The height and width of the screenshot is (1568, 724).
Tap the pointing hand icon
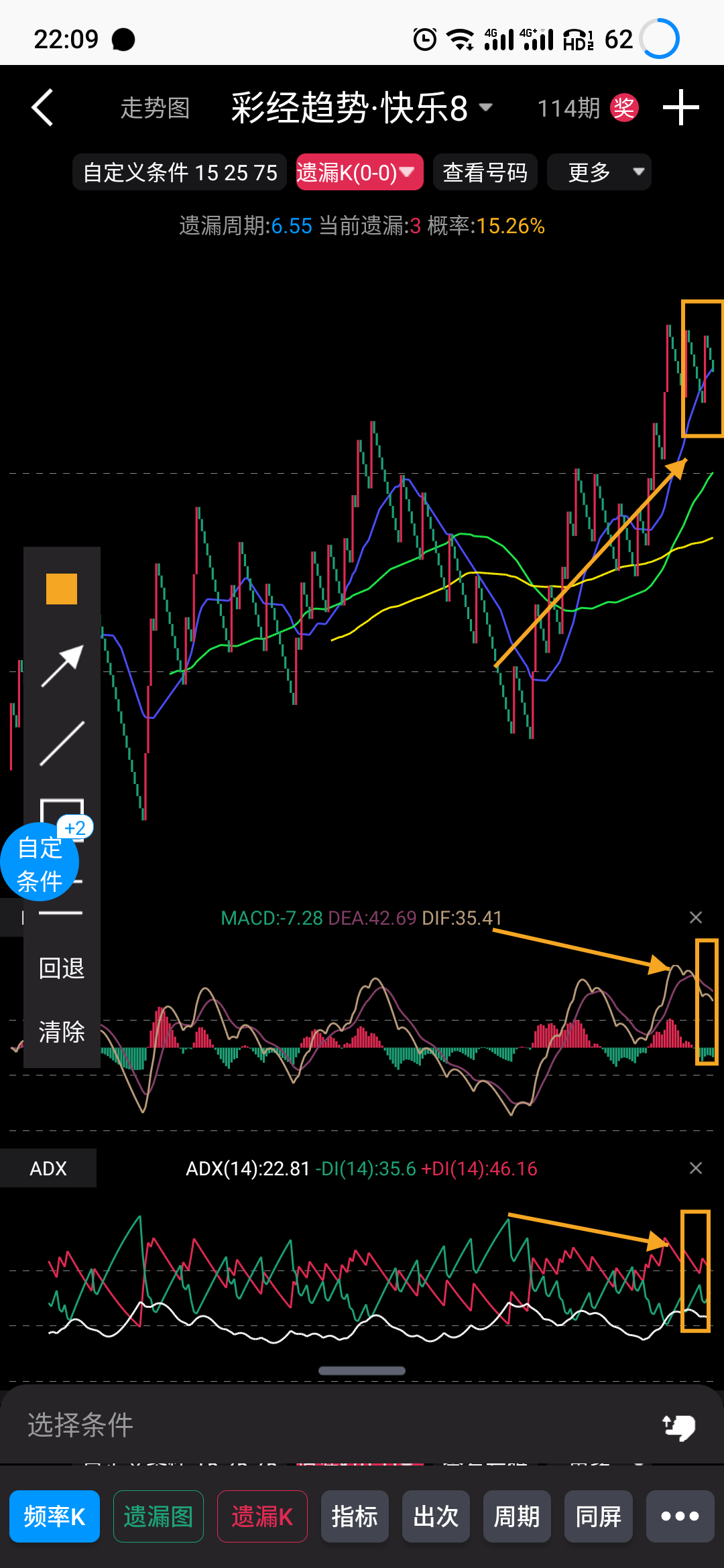[x=678, y=1427]
